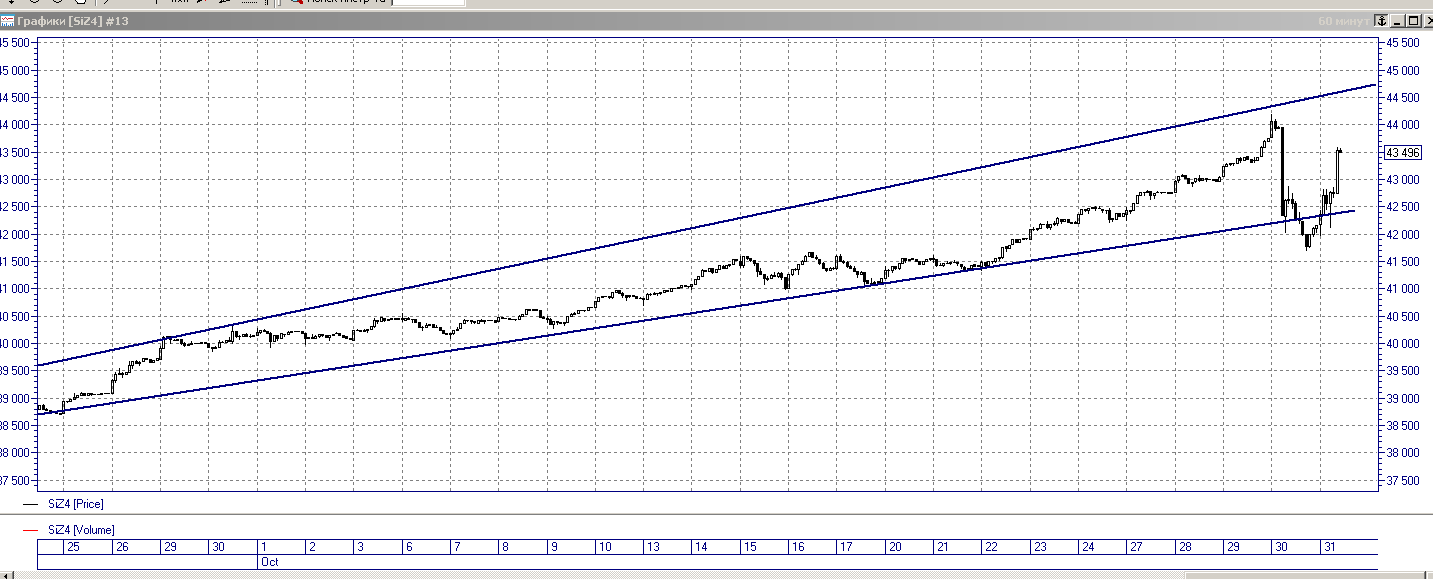Toggle the anchor pin icon in chart title bar

point(1381,20)
